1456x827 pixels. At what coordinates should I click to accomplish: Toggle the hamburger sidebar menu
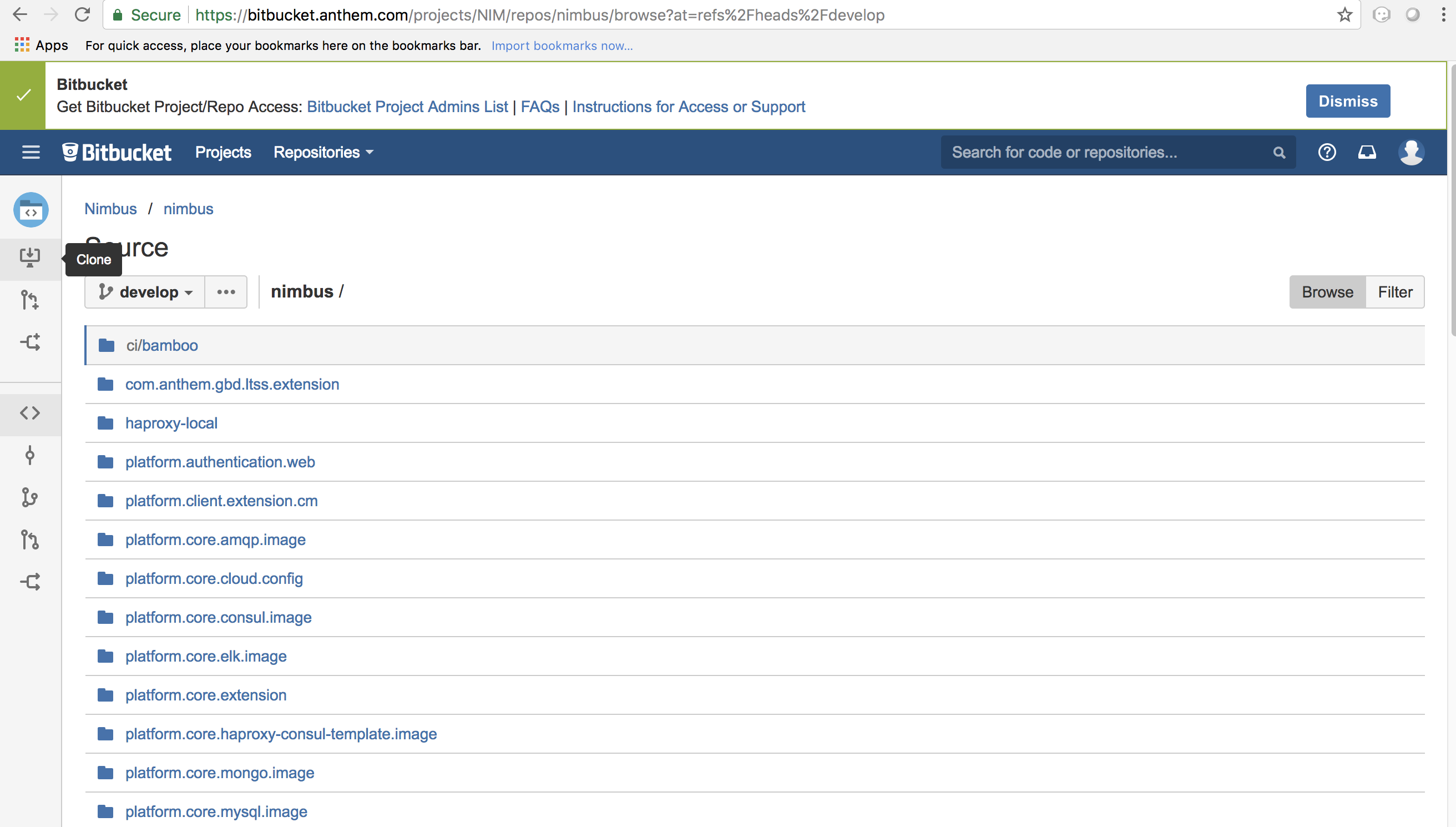pyautogui.click(x=31, y=152)
